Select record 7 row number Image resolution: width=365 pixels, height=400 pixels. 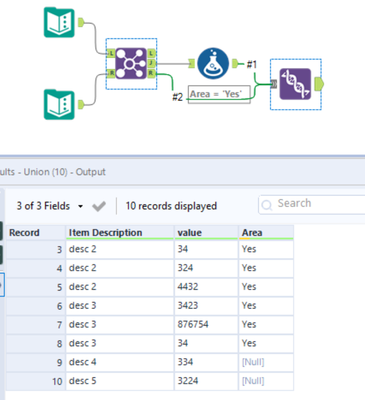click(x=36, y=324)
